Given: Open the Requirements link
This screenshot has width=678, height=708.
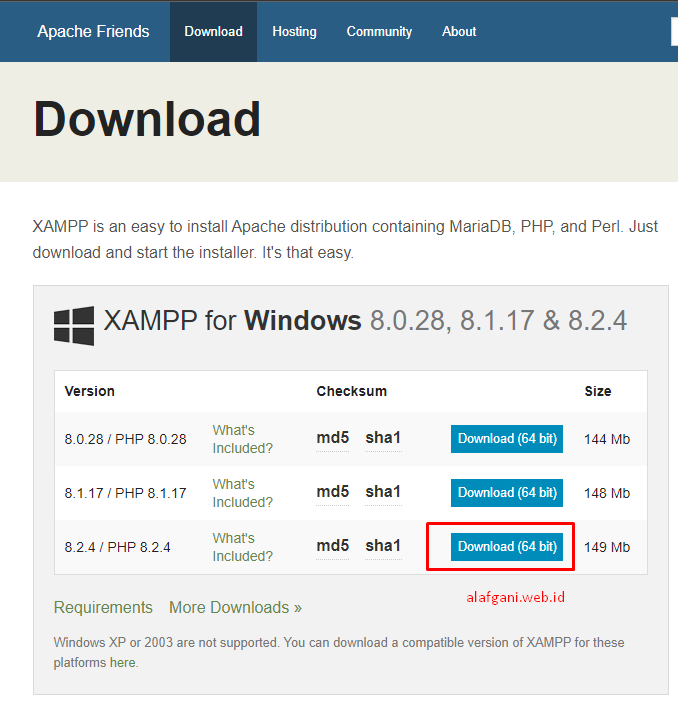Looking at the screenshot, I should pyautogui.click(x=103, y=608).
